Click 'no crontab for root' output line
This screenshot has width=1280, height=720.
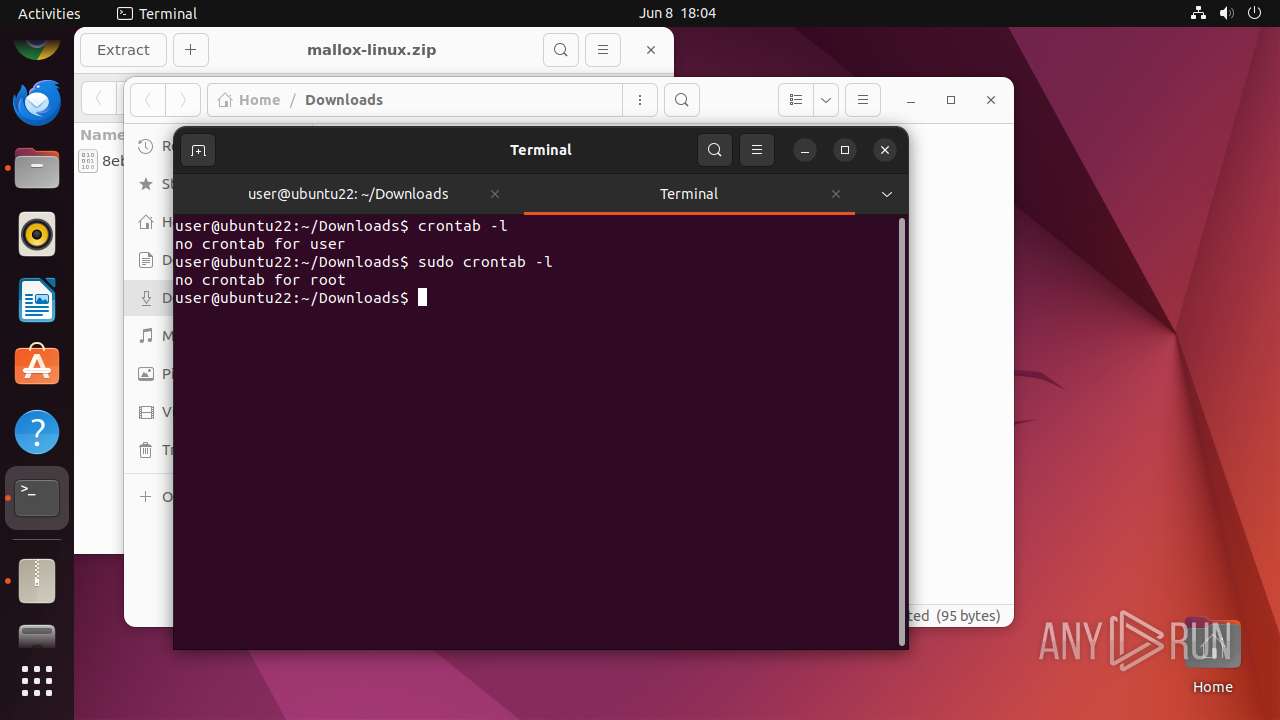coord(260,280)
